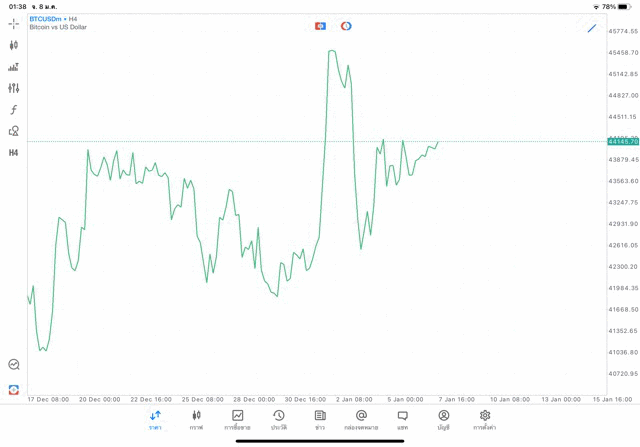This screenshot has height=447, width=640.
Task: Open the trade levels bars icon in sidebar
Action: tap(14, 67)
